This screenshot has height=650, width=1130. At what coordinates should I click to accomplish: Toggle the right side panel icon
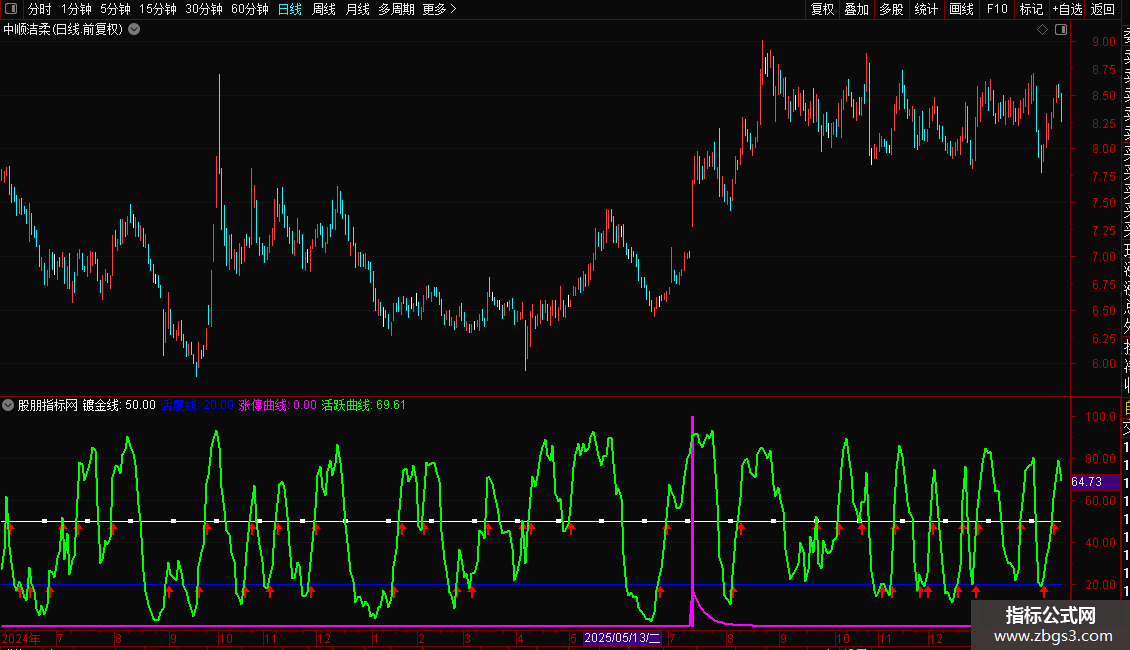pos(1060,30)
